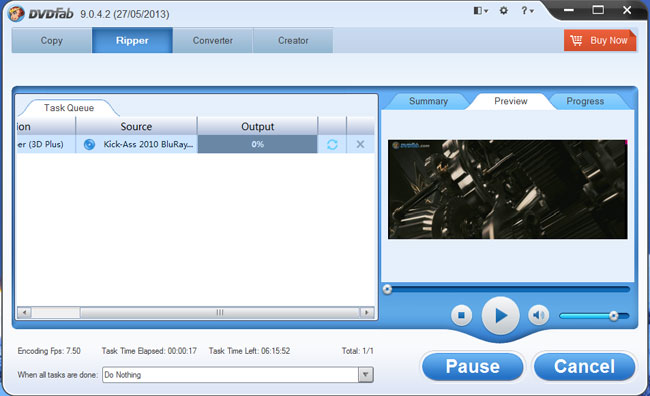This screenshot has height=396, width=650.
Task: Open the skin/theme dropdown icon
Action: (480, 11)
